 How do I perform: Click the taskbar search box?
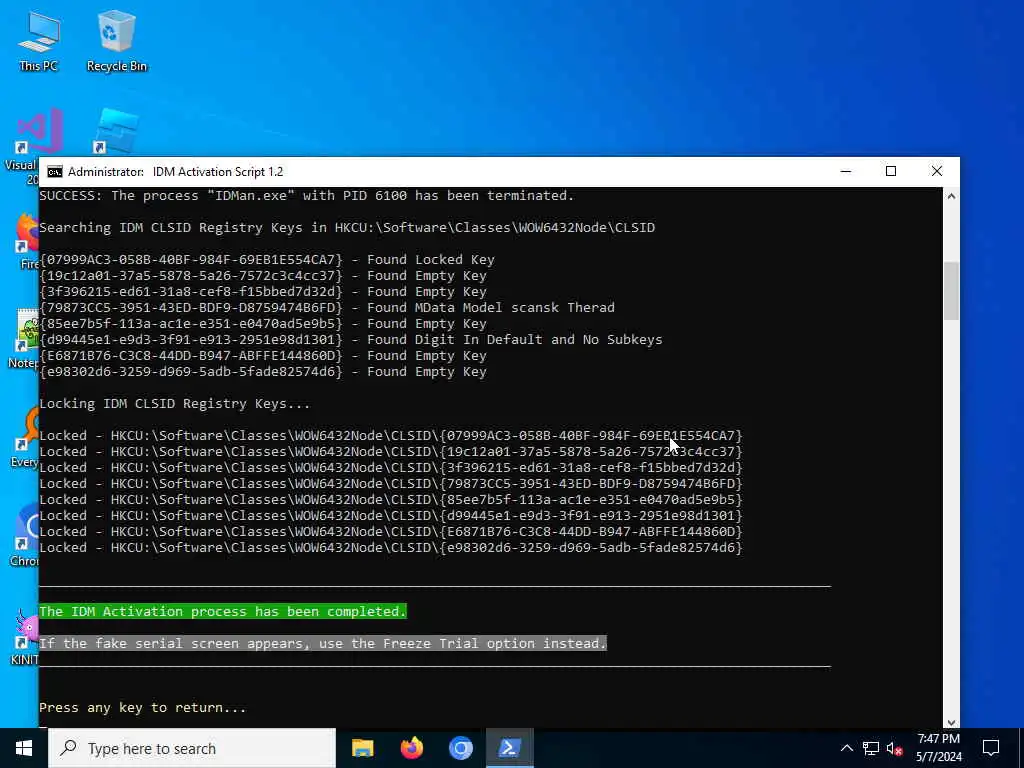(192, 748)
